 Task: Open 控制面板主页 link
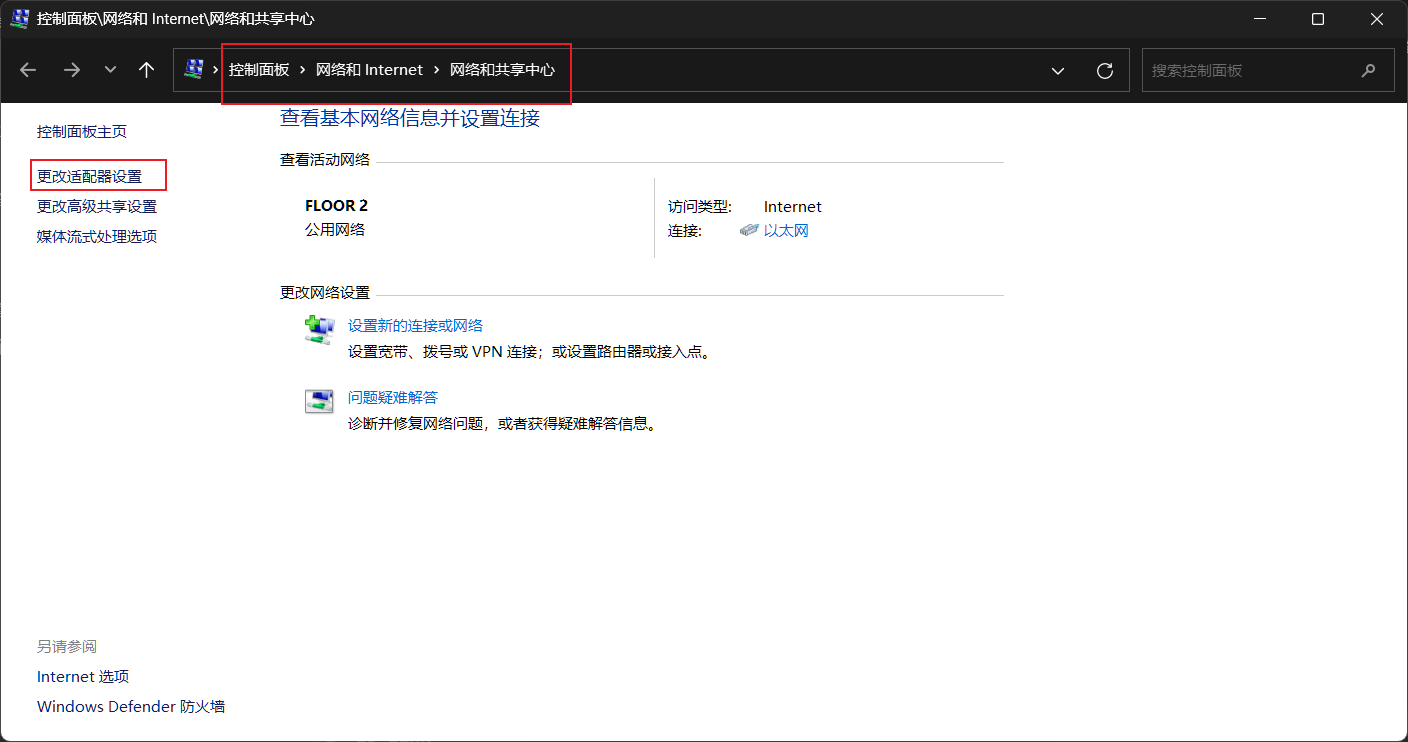click(x=82, y=132)
